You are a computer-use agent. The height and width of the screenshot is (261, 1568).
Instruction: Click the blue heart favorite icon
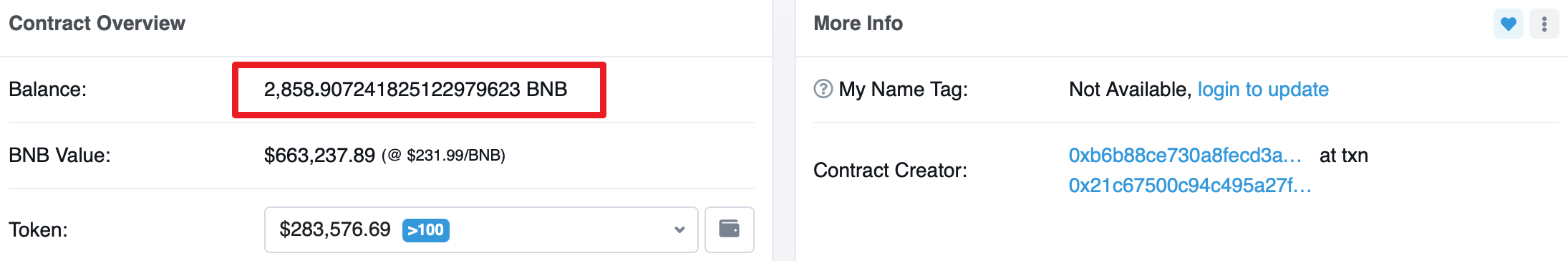click(1508, 24)
